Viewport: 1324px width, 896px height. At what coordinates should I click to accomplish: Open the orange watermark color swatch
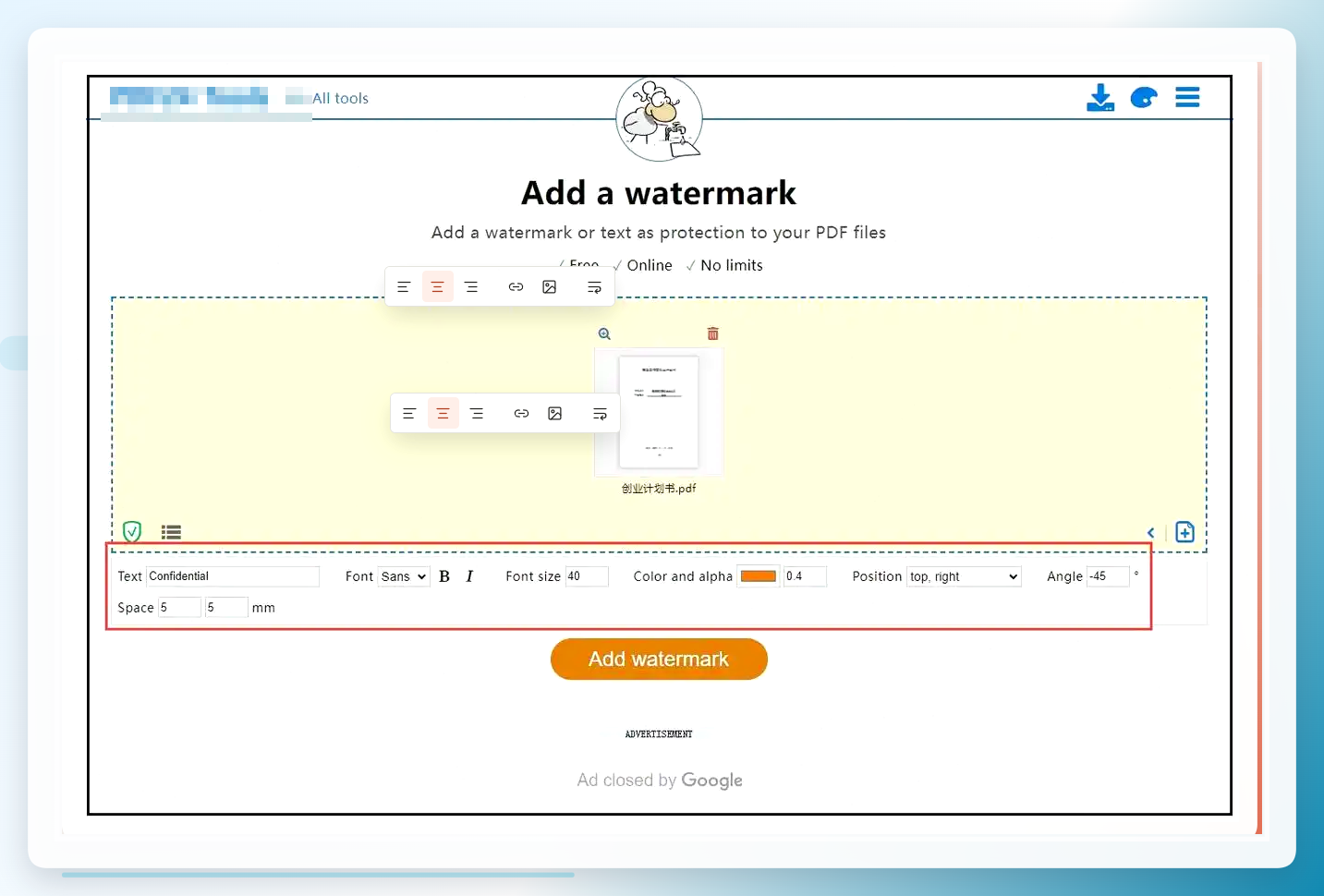[x=759, y=576]
